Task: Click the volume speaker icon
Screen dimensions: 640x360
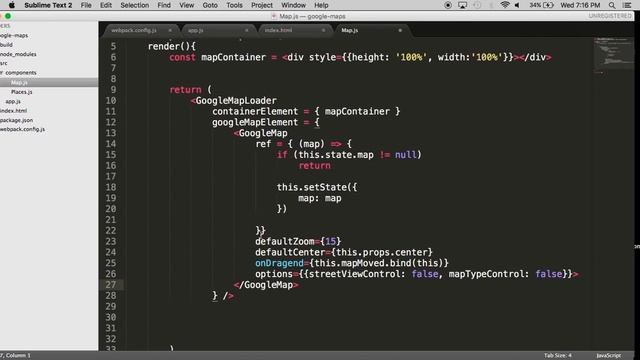Action: click(x=518, y=5)
